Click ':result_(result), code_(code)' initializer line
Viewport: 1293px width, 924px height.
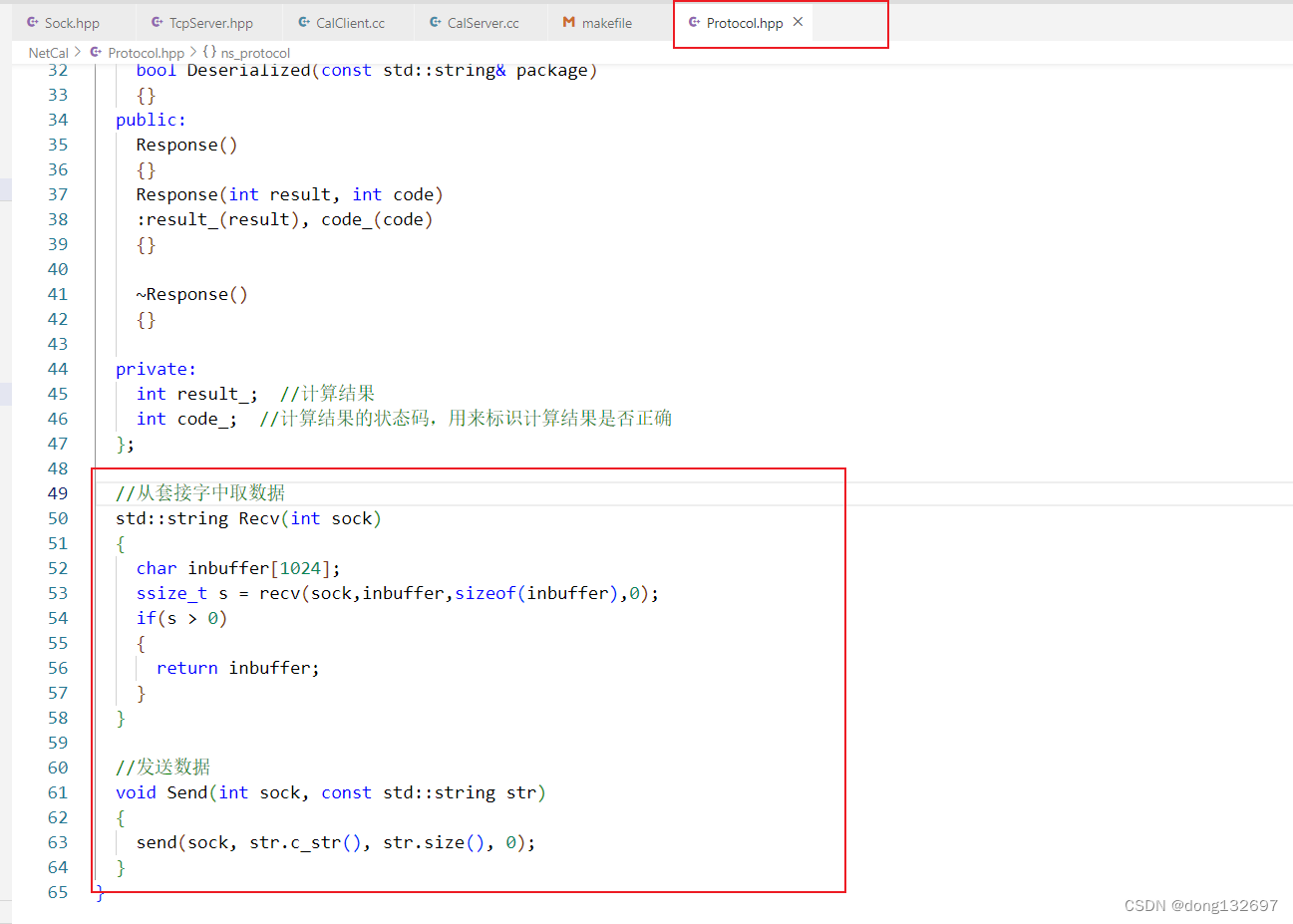(x=284, y=219)
